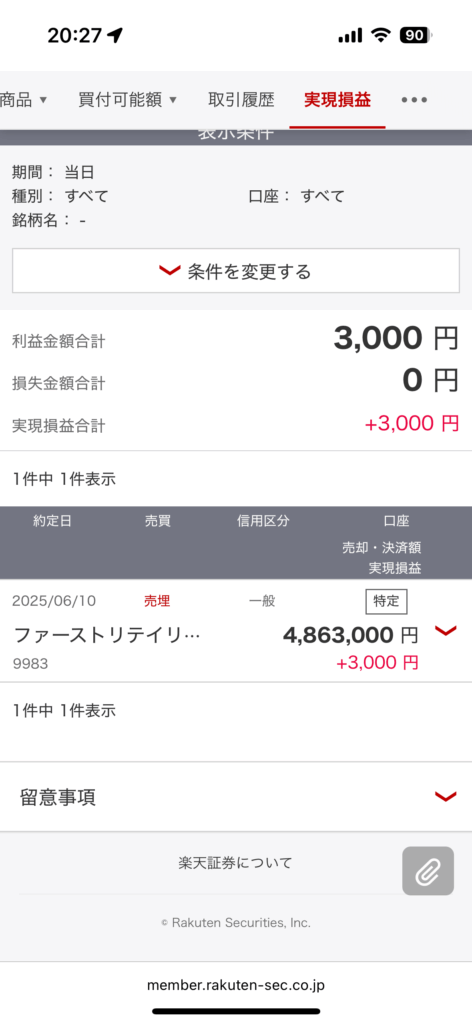Screen dimensions: 472x1024
Task: Expand the 留意事項 section
Action: tap(236, 797)
